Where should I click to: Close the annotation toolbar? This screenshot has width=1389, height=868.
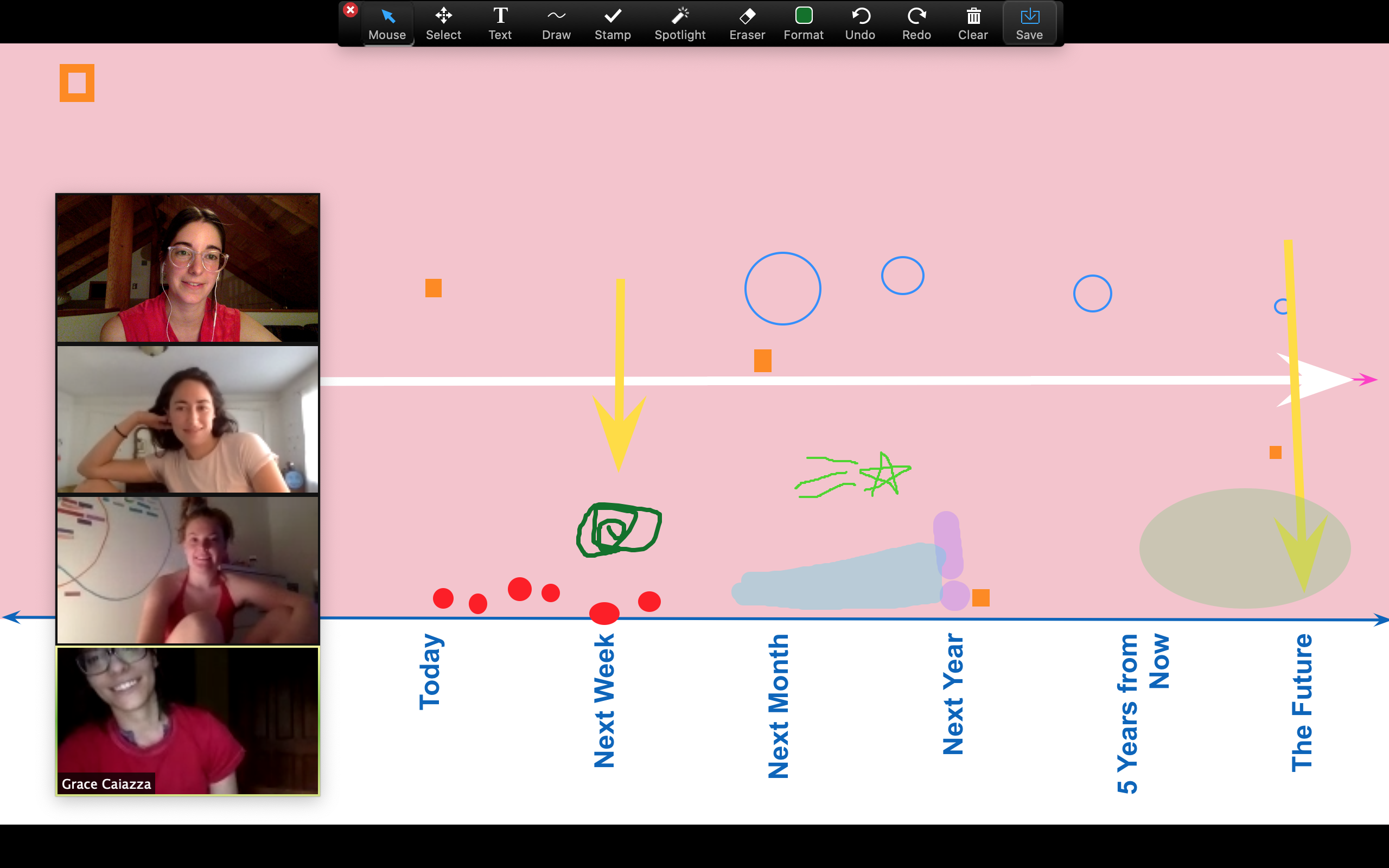click(x=350, y=10)
